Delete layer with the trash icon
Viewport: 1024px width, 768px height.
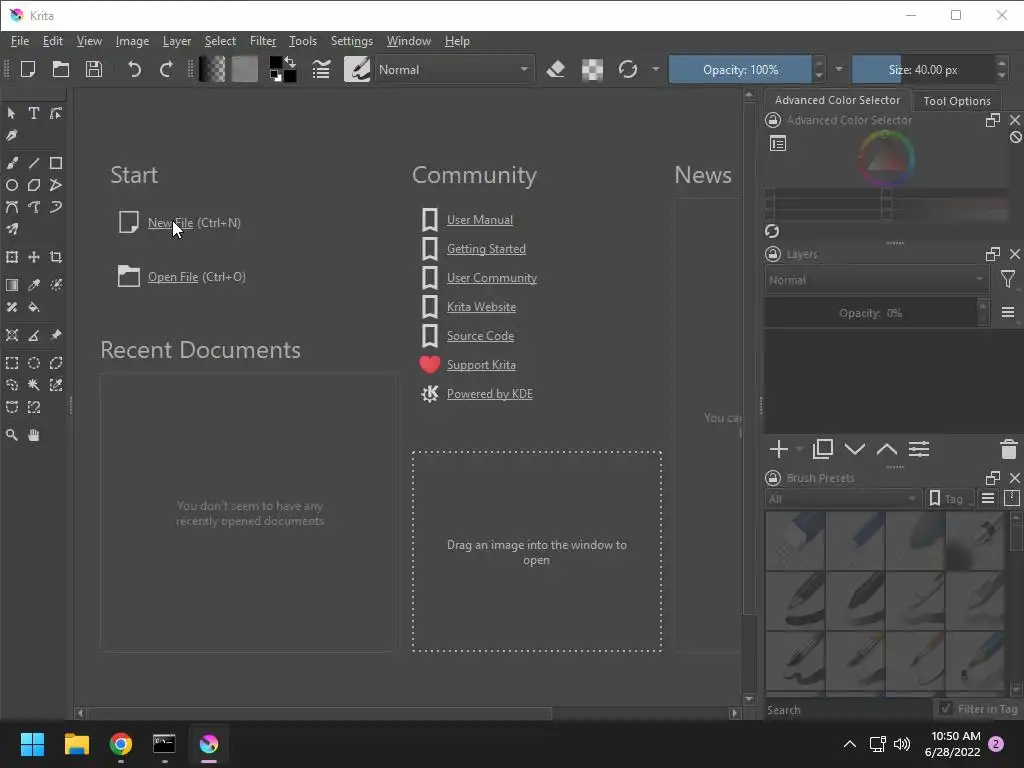[1008, 449]
